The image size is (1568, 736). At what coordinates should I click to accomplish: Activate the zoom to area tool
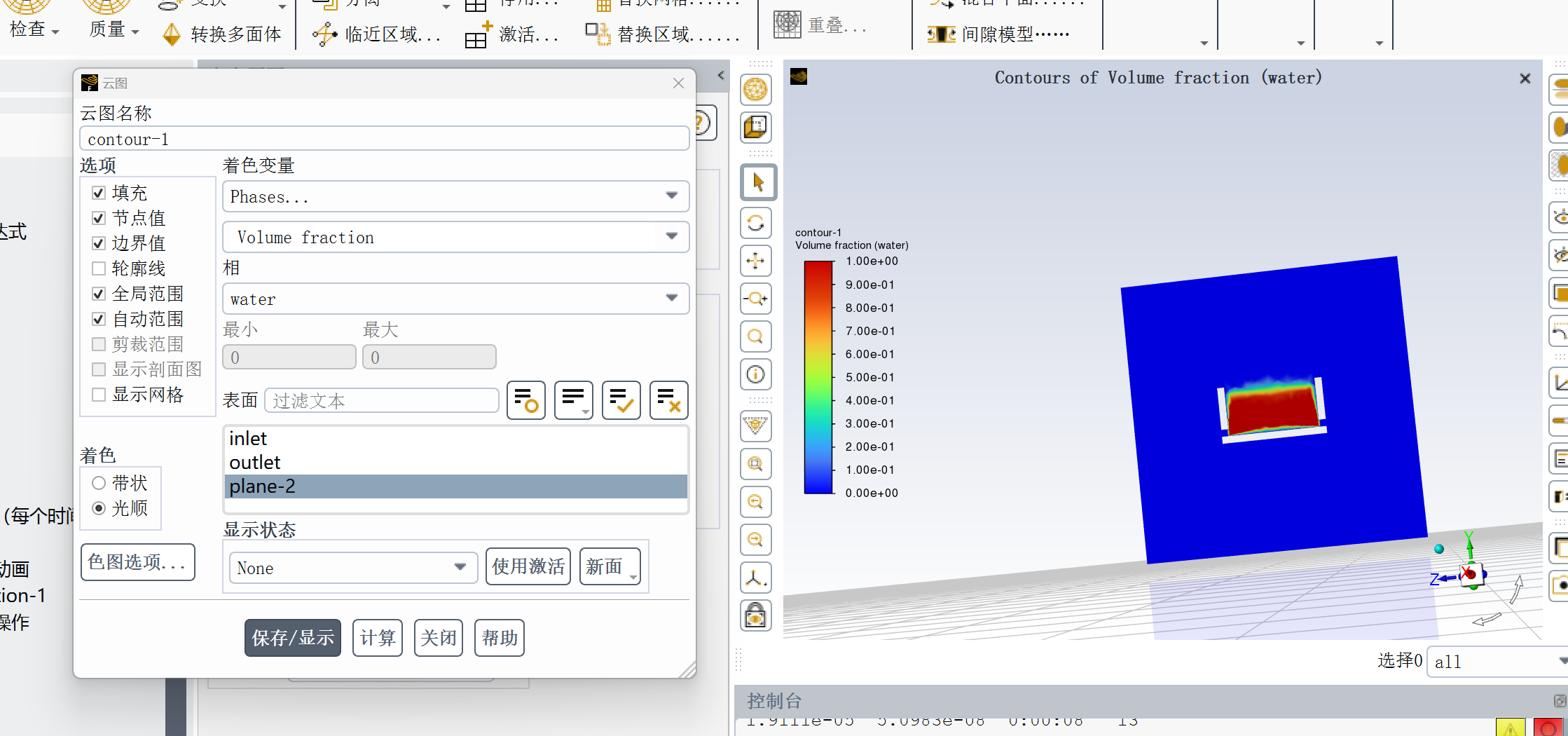(x=755, y=337)
